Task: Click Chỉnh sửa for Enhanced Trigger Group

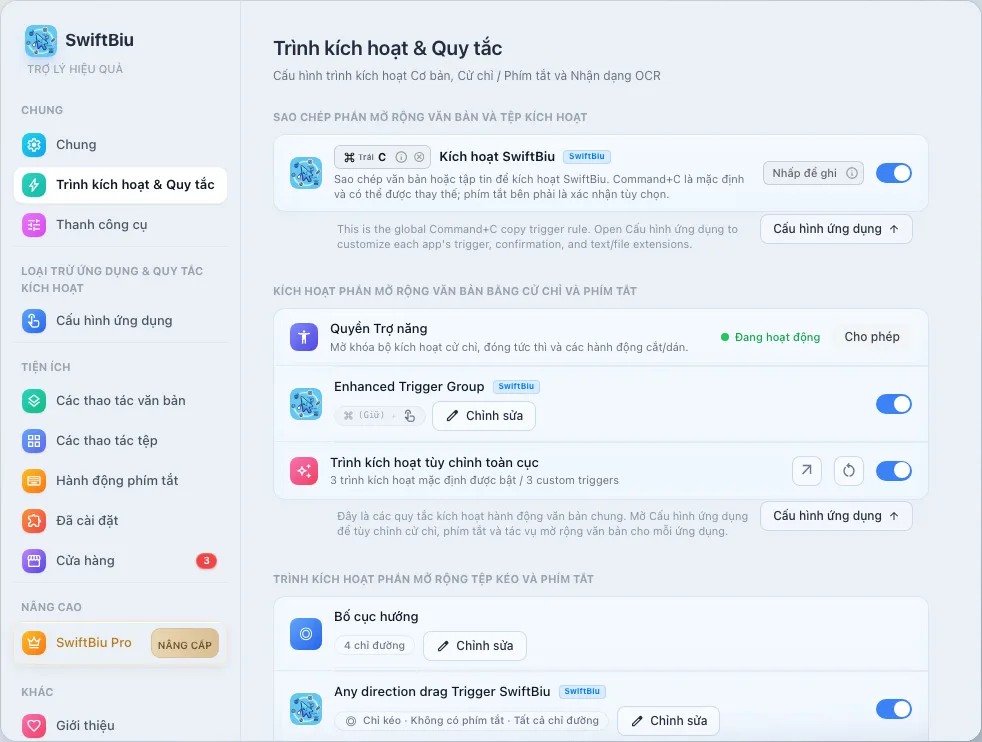Action: coord(483,416)
